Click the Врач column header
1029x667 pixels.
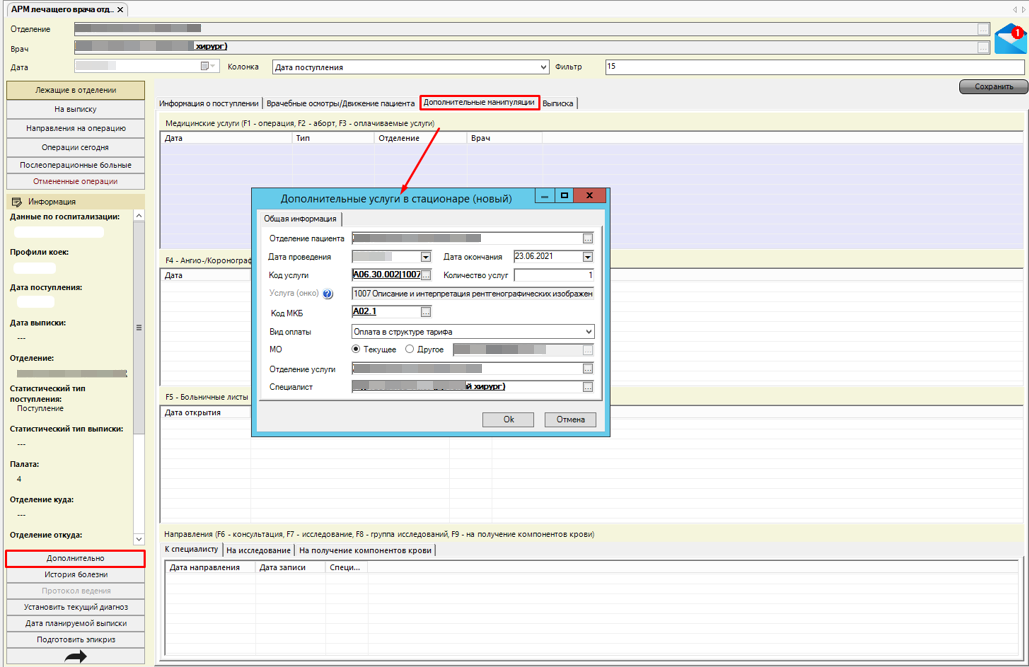pyautogui.click(x=505, y=139)
